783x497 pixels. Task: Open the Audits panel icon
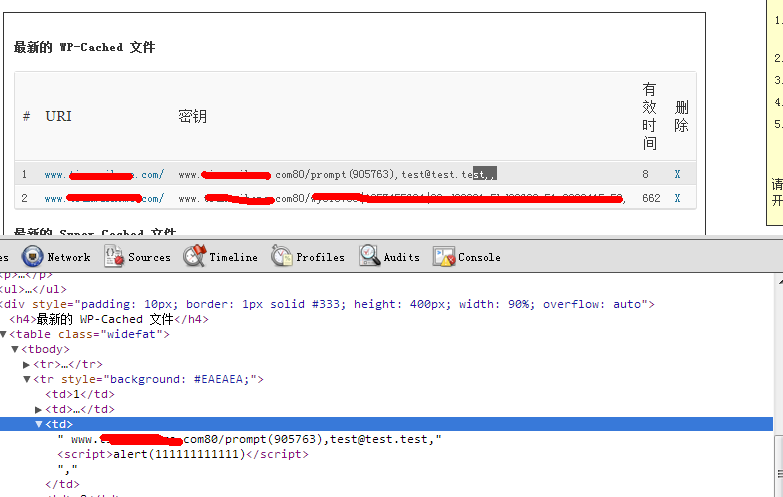pos(370,256)
